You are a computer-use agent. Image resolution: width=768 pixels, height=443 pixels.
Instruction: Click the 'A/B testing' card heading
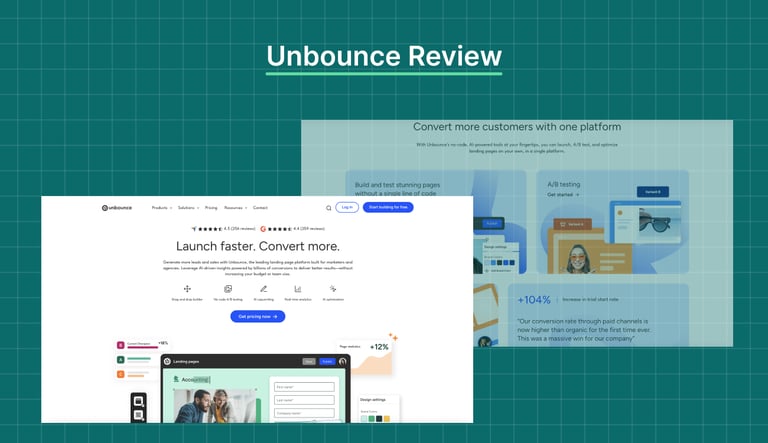tap(564, 184)
